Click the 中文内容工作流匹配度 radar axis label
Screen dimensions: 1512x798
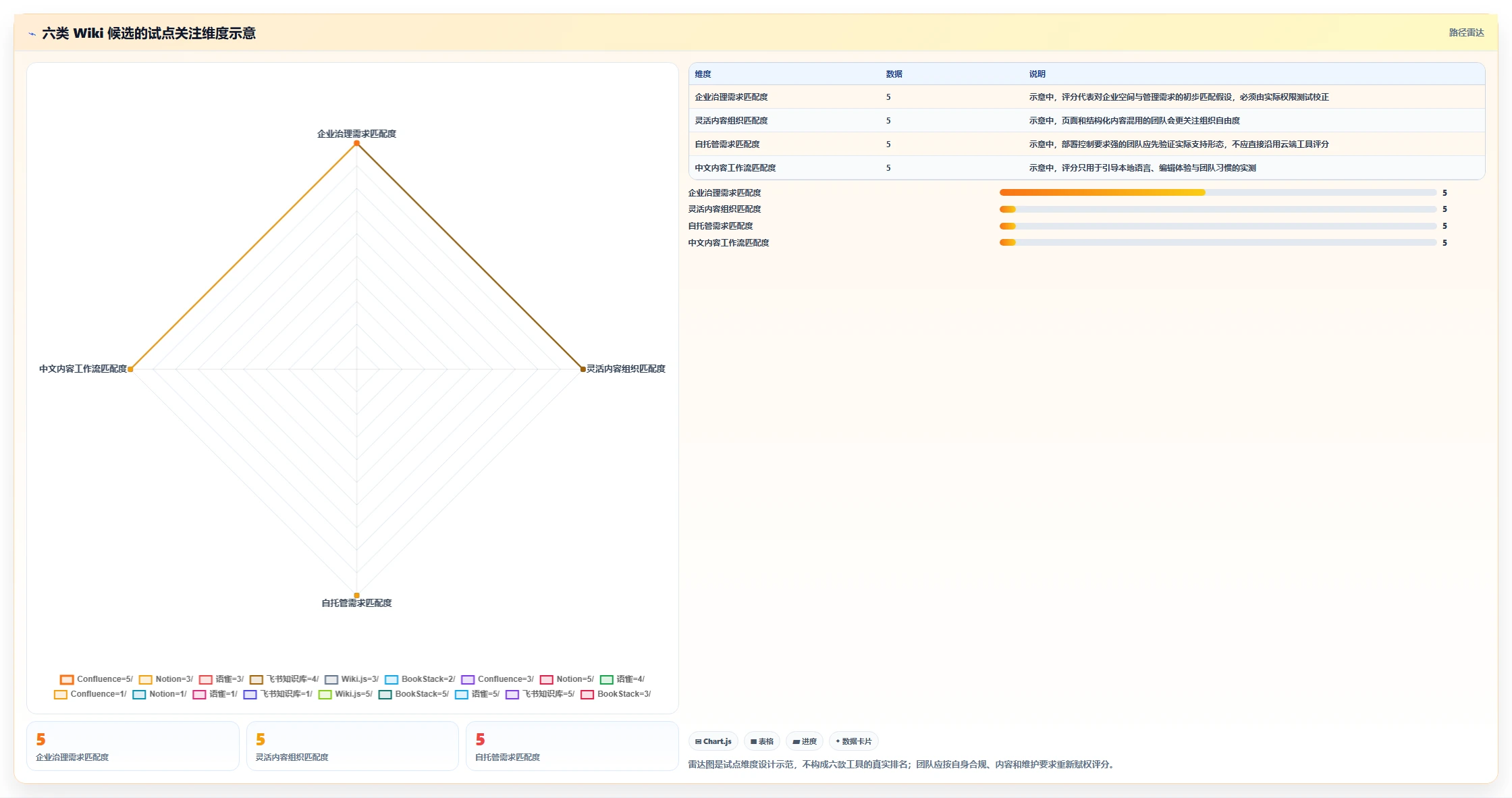point(83,369)
